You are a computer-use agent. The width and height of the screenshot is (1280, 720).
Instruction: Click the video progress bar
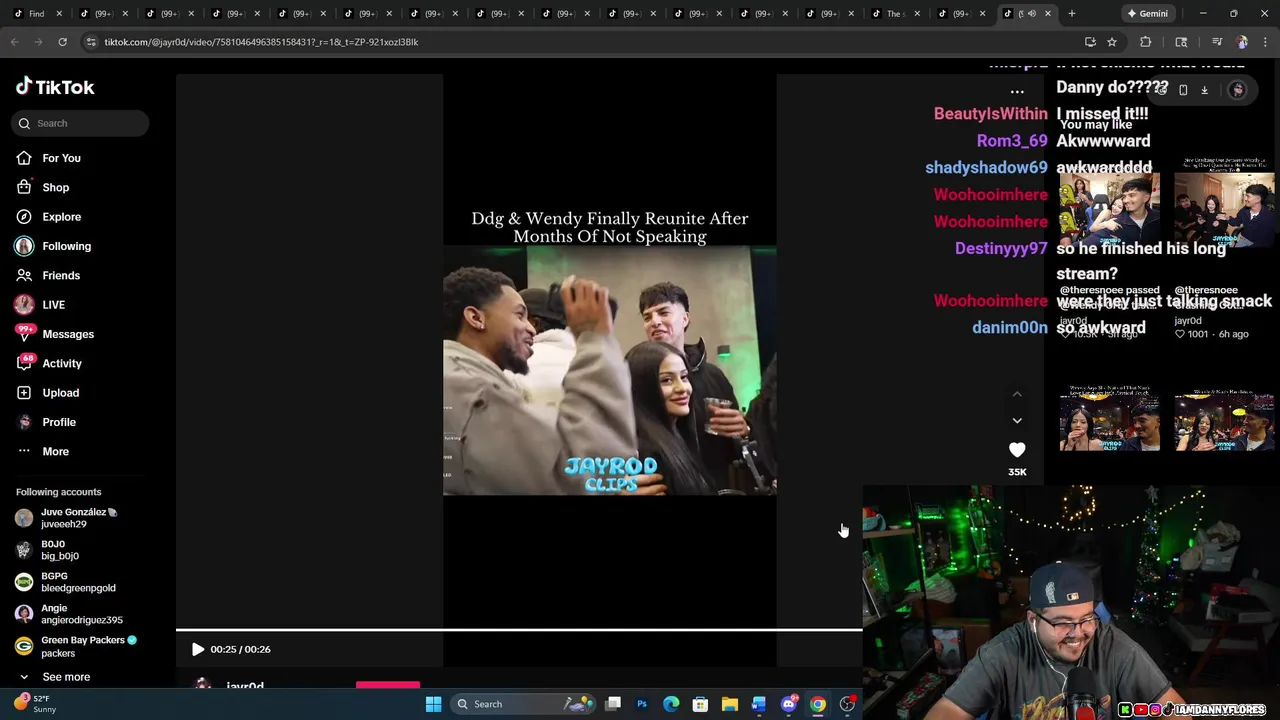(x=519, y=630)
